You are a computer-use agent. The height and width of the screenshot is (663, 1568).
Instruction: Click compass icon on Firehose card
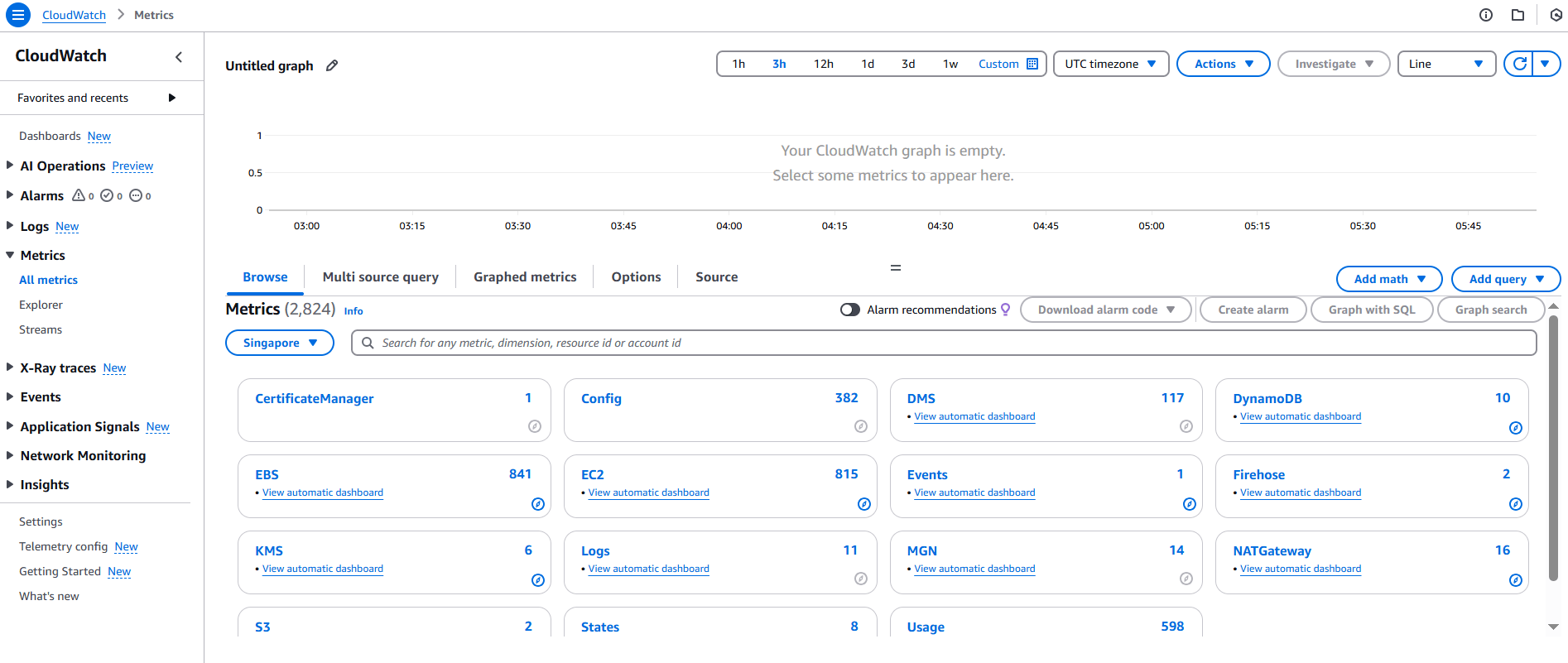[1516, 504]
